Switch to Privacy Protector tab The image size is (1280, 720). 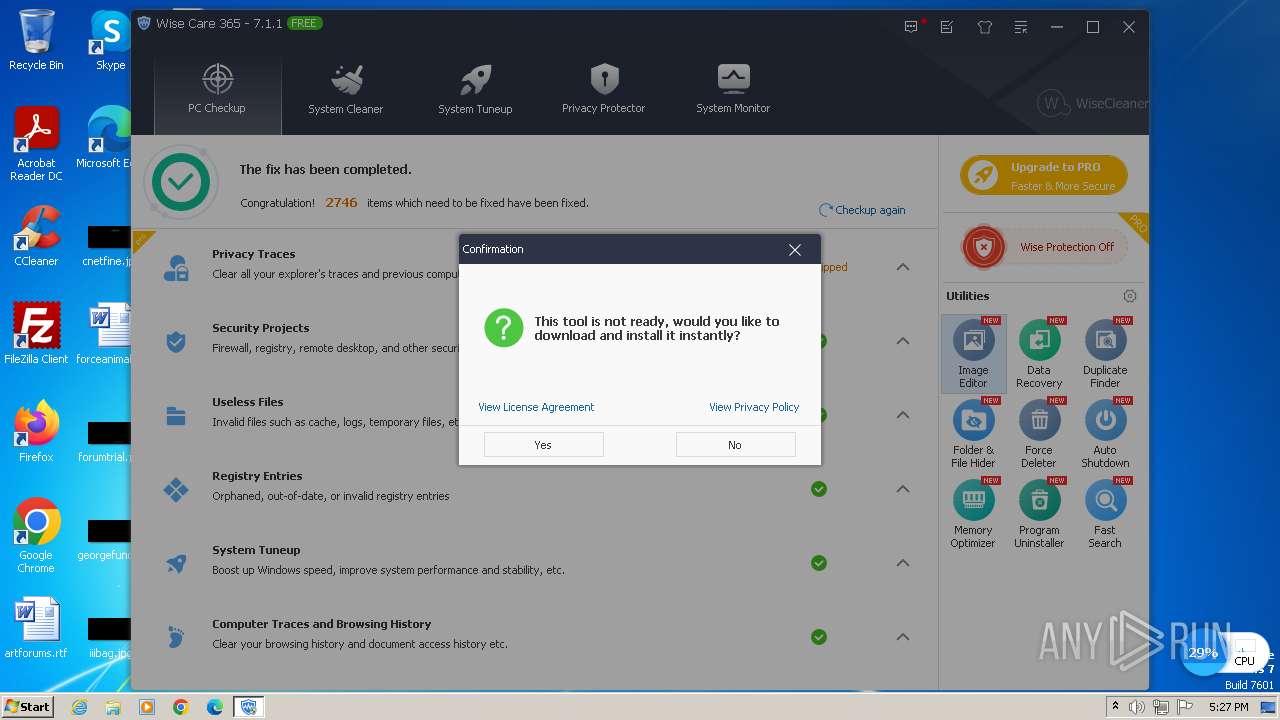coord(604,90)
